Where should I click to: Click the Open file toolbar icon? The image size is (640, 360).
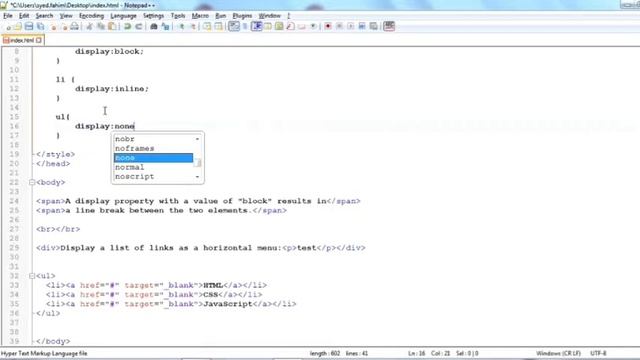click(x=18, y=27)
